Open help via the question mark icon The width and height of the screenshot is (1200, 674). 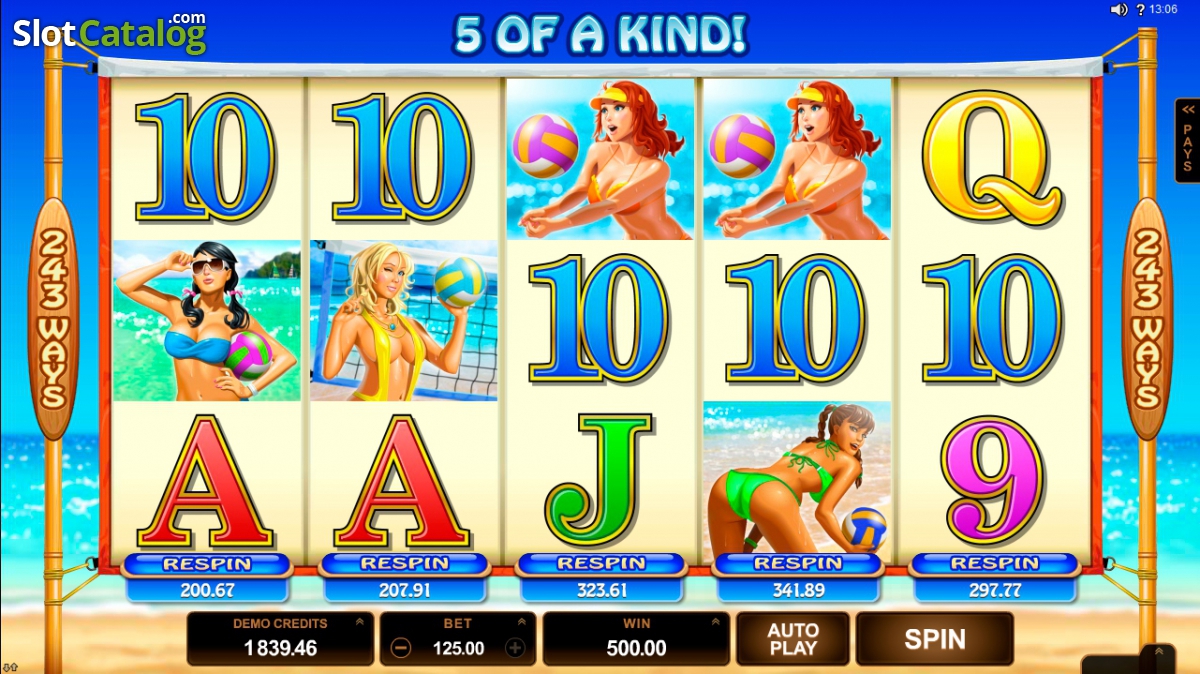pyautogui.click(x=1141, y=10)
